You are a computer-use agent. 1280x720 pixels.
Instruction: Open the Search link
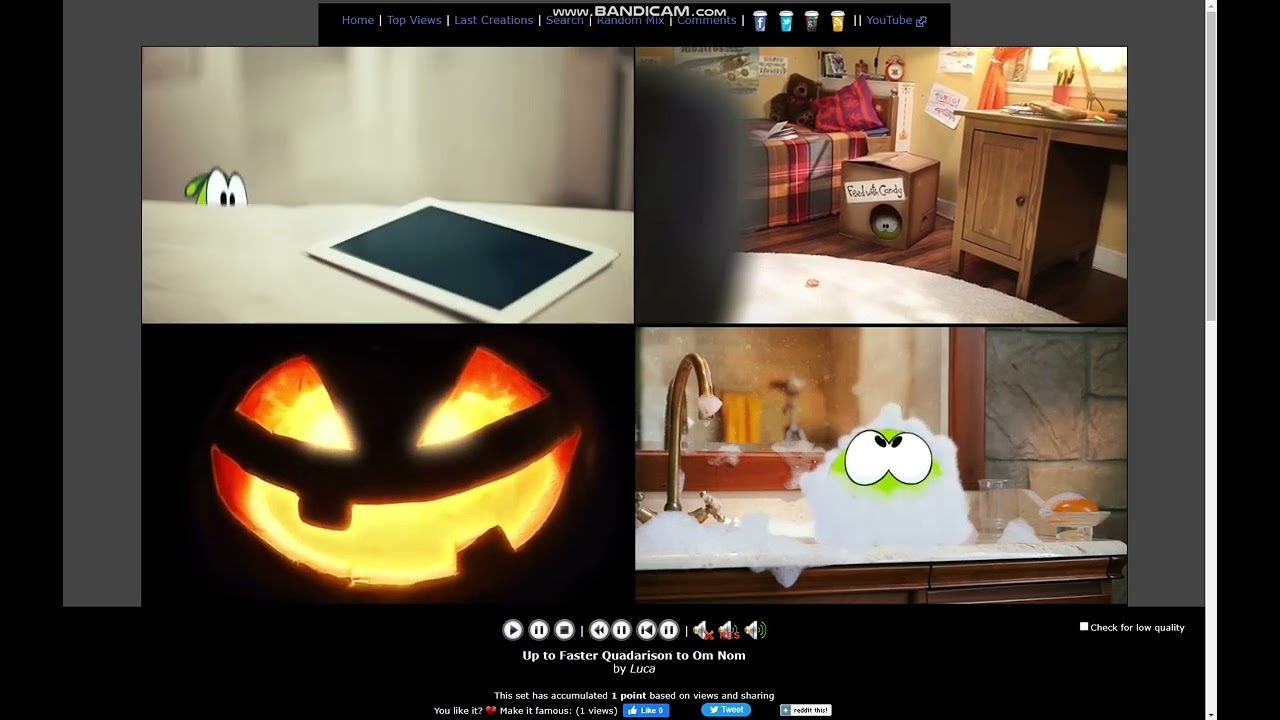[x=565, y=20]
